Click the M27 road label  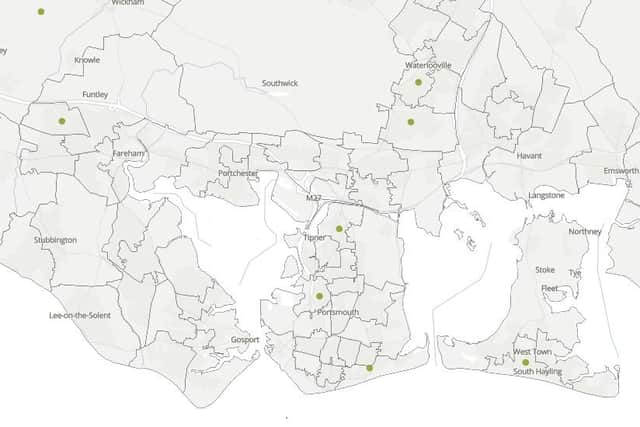point(313,198)
